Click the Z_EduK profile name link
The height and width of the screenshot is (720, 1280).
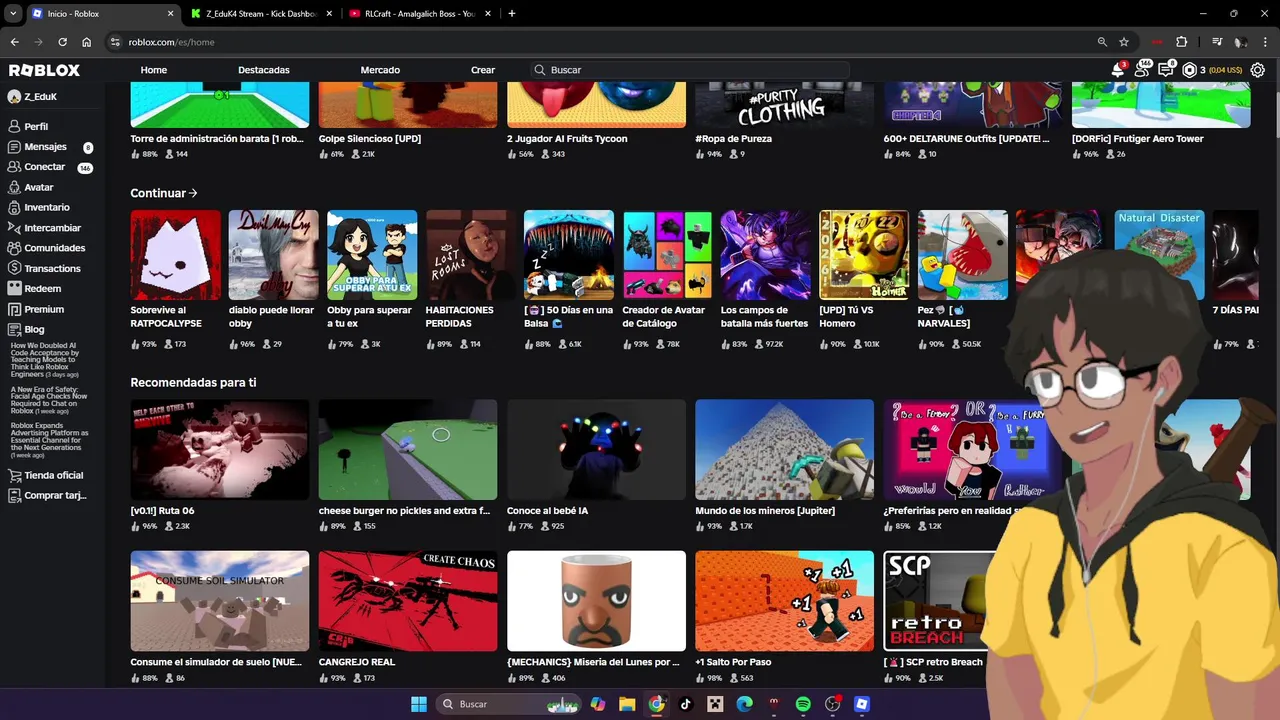tap(41, 97)
